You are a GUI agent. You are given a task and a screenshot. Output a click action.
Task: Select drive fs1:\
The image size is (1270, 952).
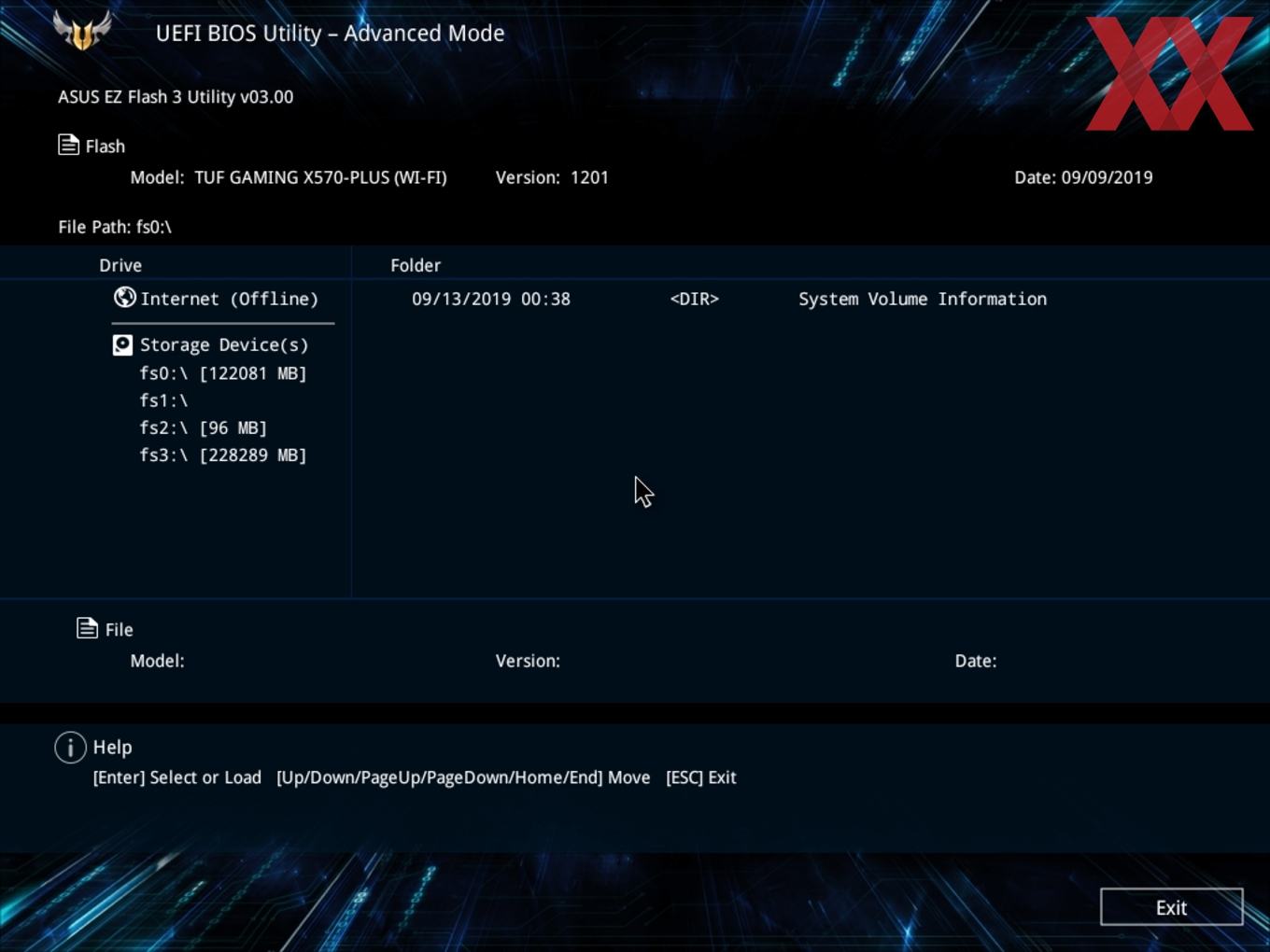point(163,400)
